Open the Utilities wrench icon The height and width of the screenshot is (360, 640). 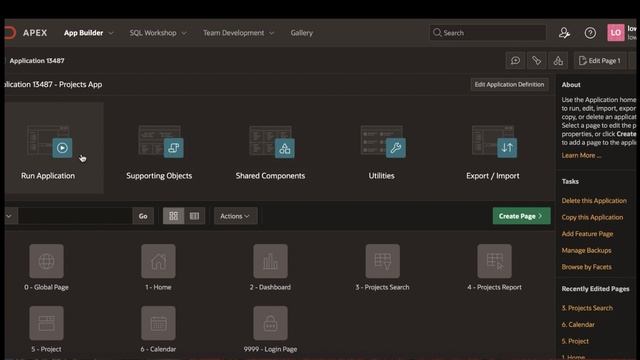[x=396, y=147]
